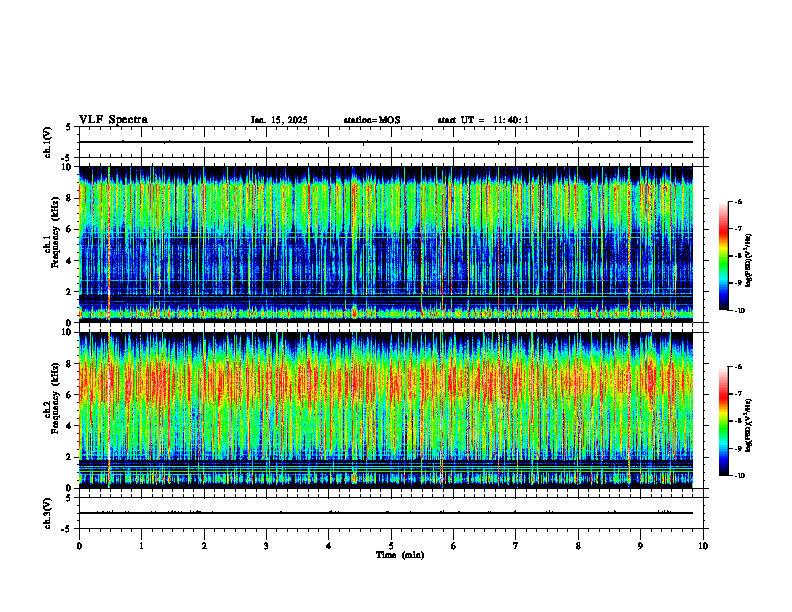Click time axis tick label "2"
Screen dimensions: 792x612
(204, 546)
